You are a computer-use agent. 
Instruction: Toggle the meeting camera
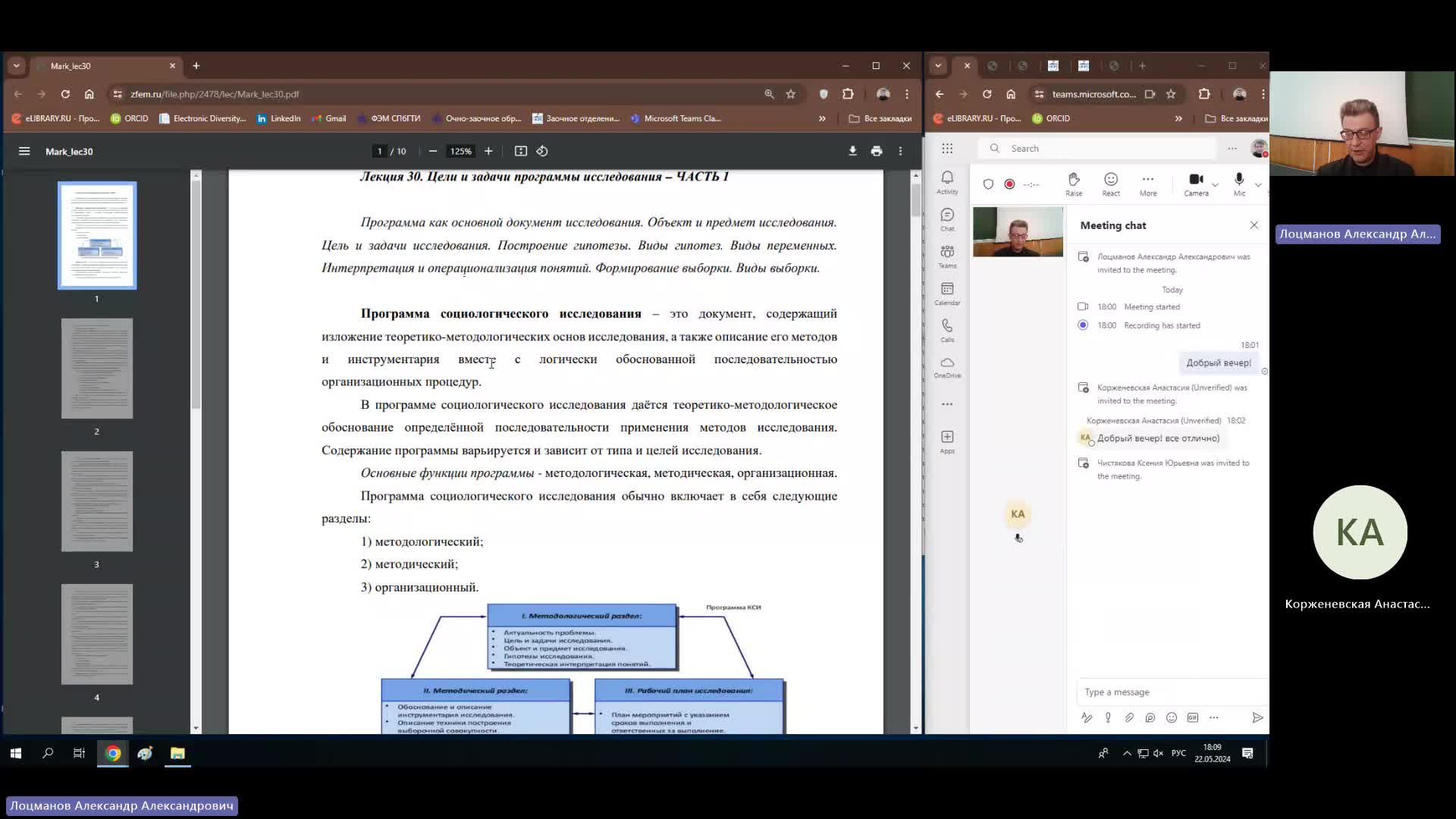tap(1196, 184)
